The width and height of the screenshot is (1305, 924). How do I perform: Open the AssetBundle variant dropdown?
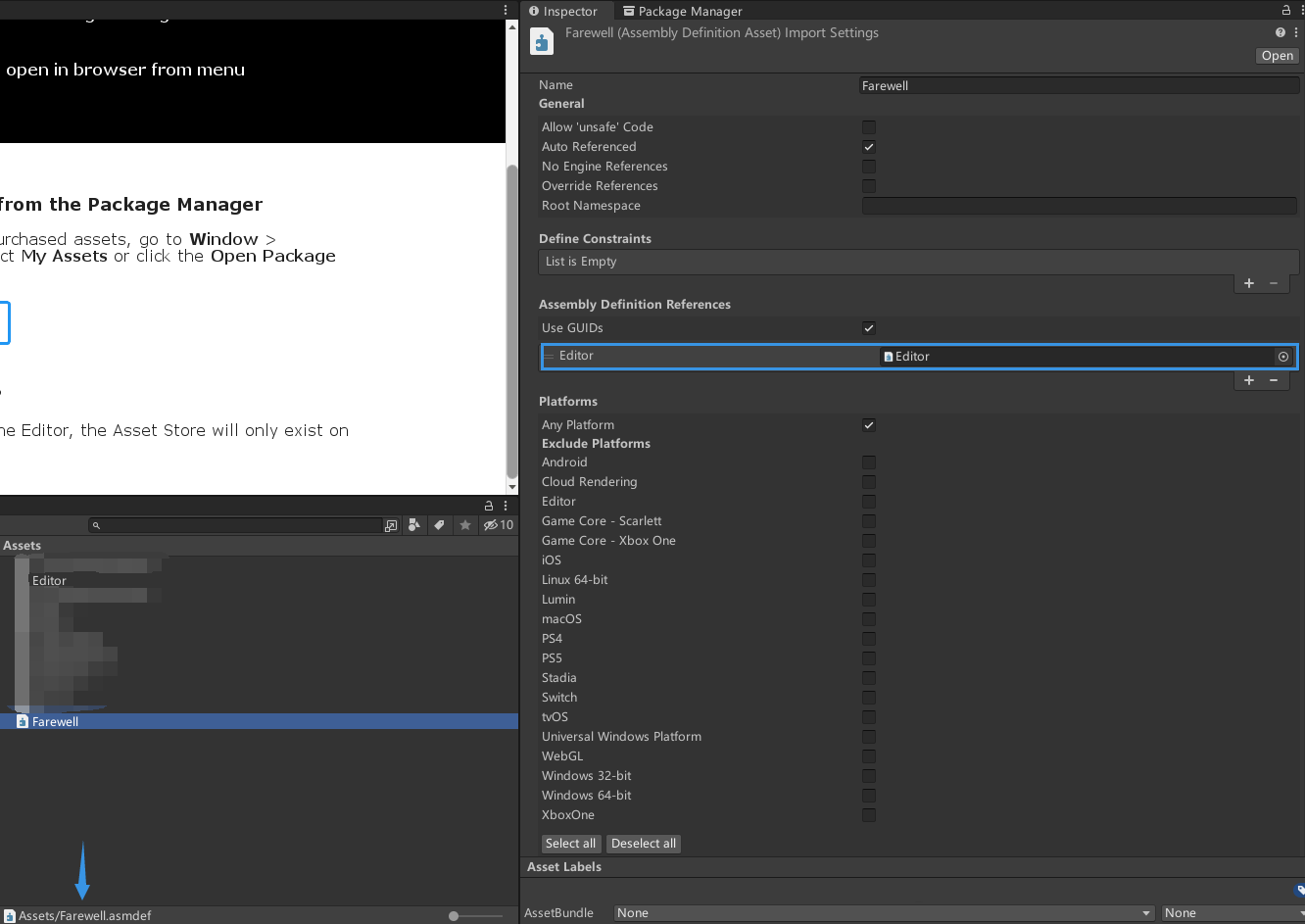1232,913
